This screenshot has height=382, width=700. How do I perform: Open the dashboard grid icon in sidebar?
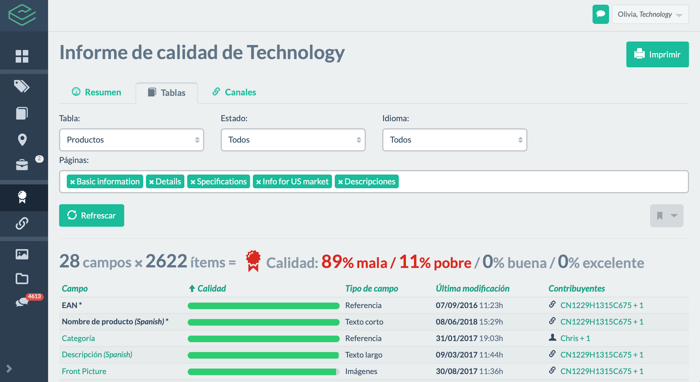[x=22, y=56]
